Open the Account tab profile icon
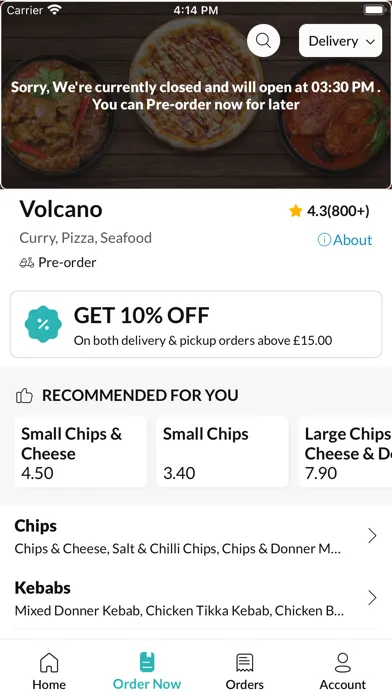 pos(343,663)
